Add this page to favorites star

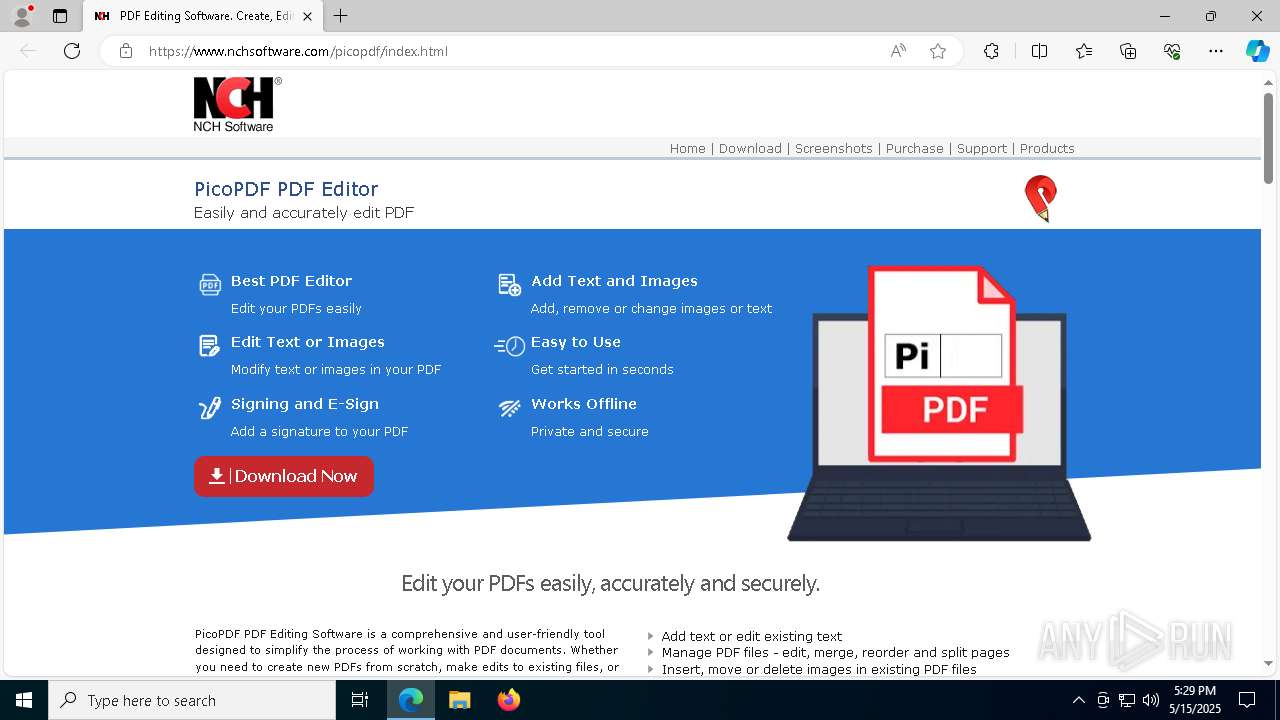[938, 51]
